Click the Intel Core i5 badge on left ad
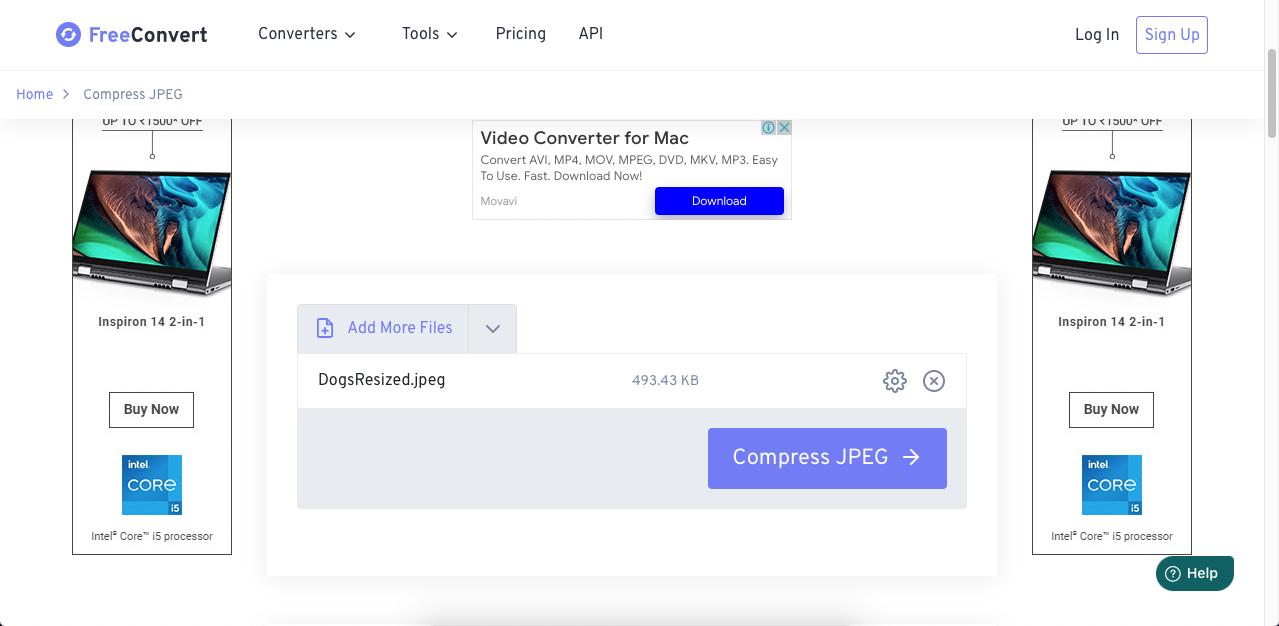Viewport: 1279px width, 626px height. pos(152,485)
